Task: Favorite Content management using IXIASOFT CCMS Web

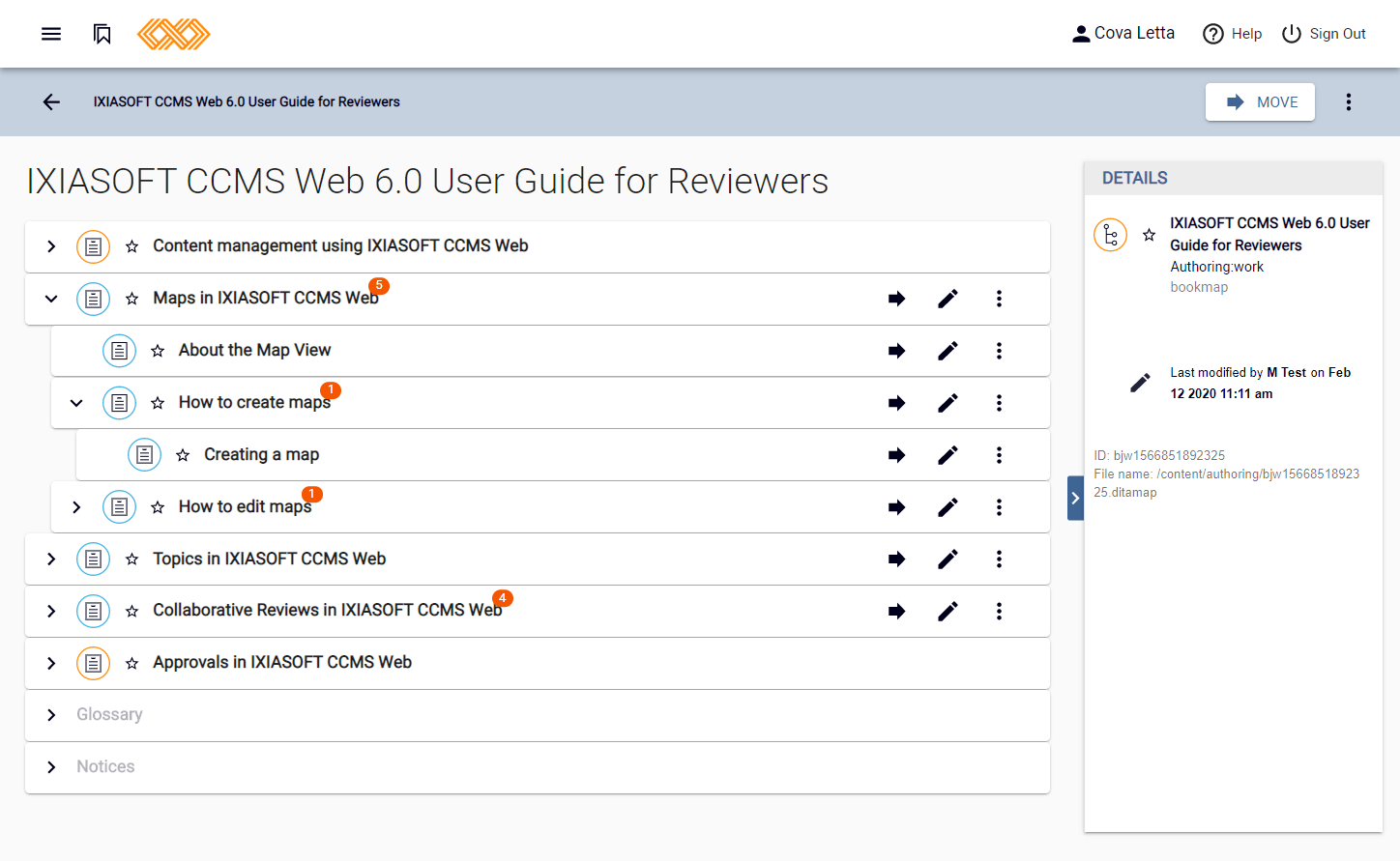Action: (132, 246)
